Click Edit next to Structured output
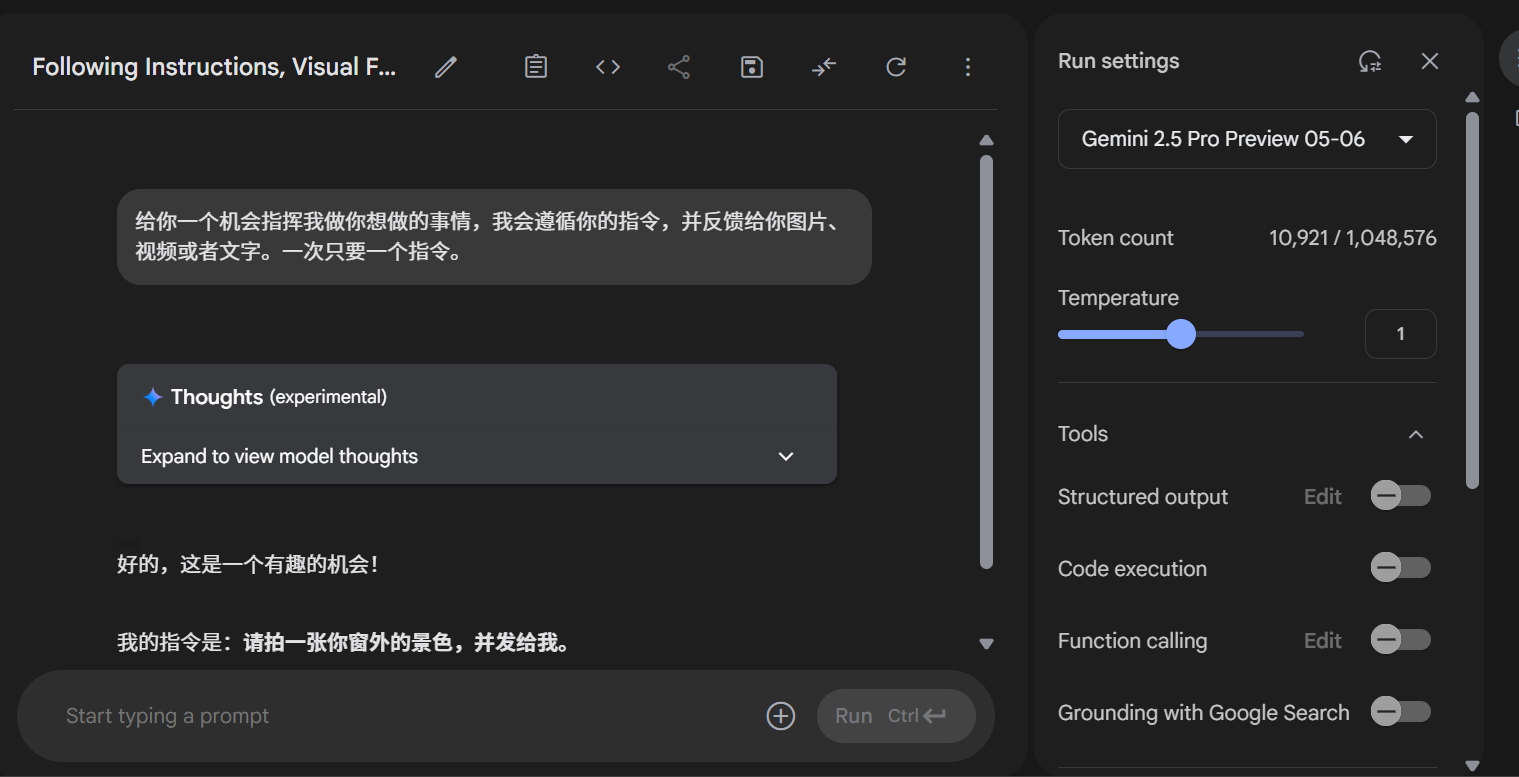1519x777 pixels. 1322,497
